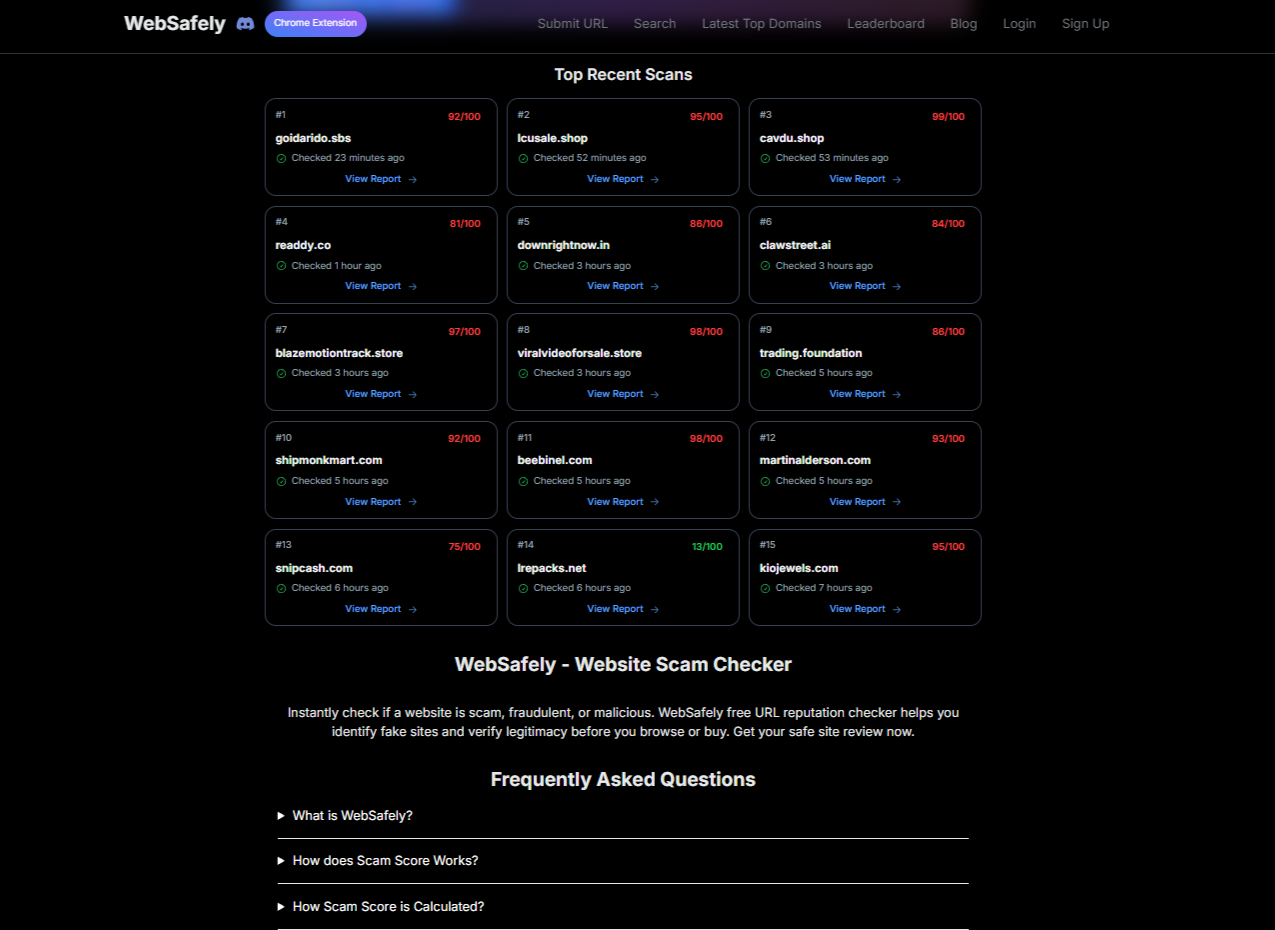Click the arrow icon beside readdy.co View Report
This screenshot has height=930, width=1275.
pyautogui.click(x=412, y=286)
